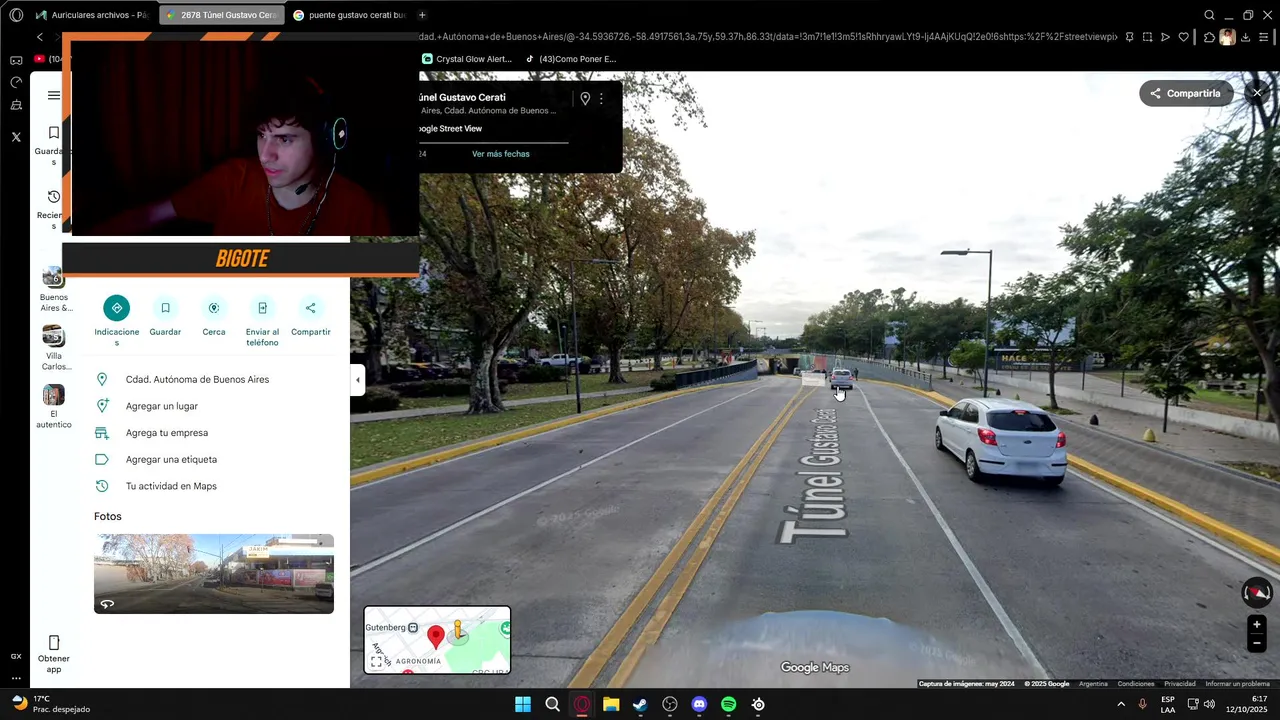Viewport: 1280px width, 720px height.
Task: Open a new browser tab
Action: (422, 15)
